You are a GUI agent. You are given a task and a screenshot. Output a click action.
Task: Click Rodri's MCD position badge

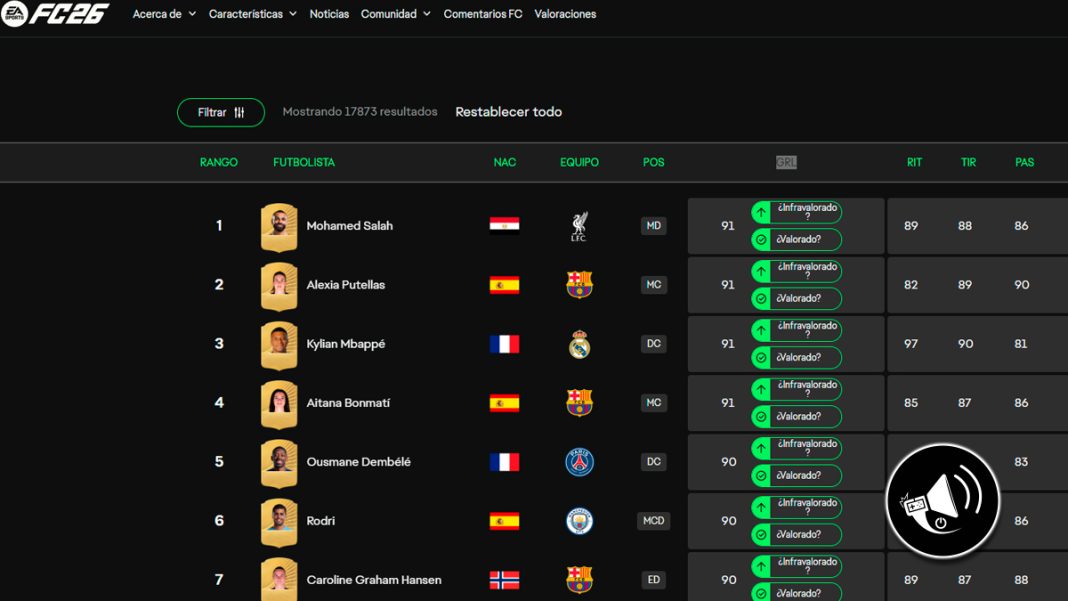pyautogui.click(x=653, y=521)
